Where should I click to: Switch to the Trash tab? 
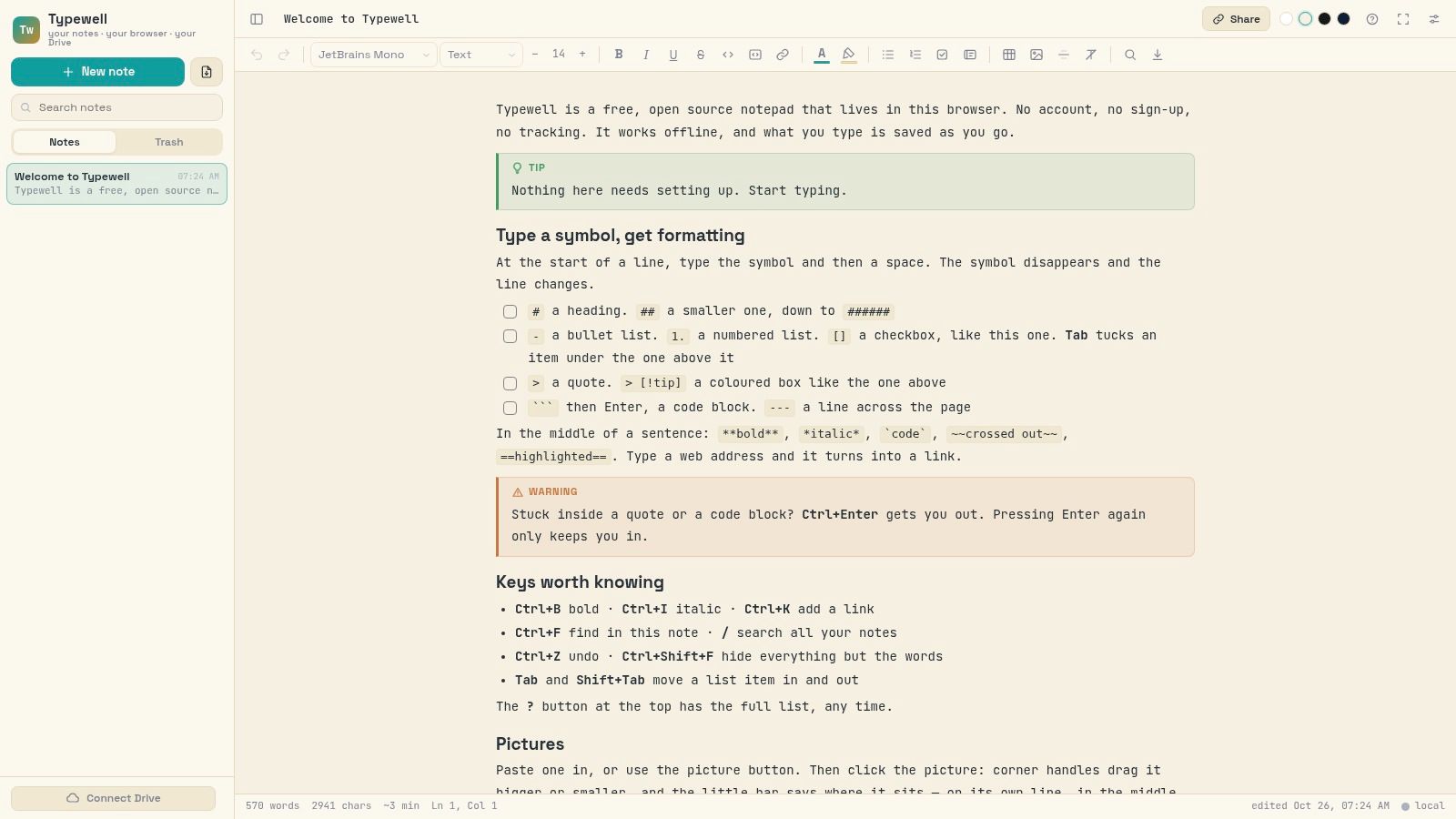coord(169,142)
